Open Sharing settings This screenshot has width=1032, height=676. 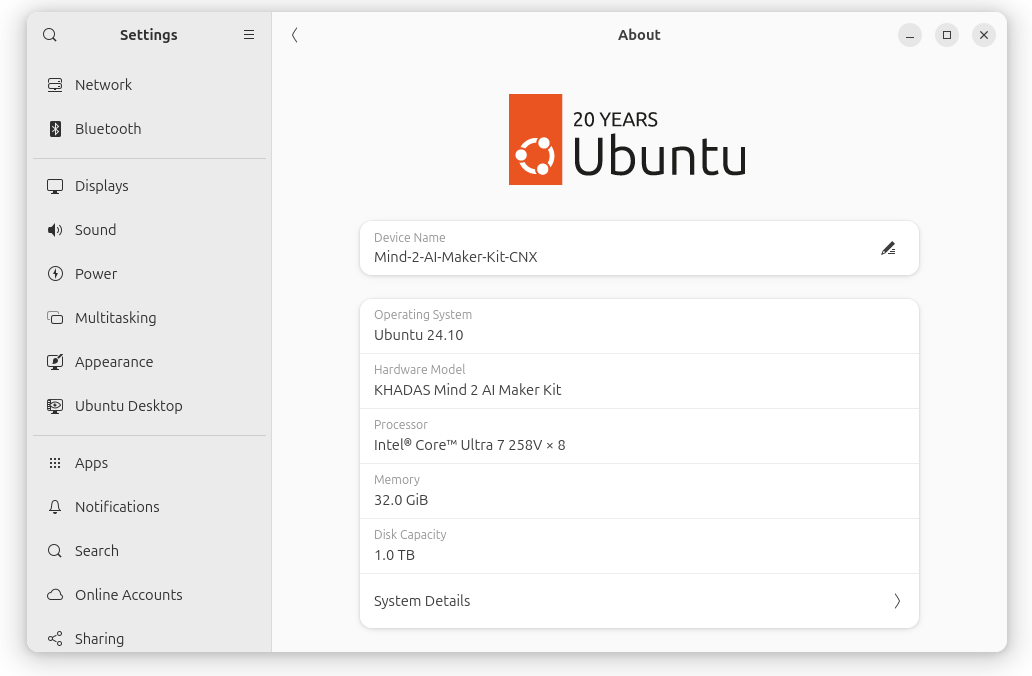[x=149, y=638]
